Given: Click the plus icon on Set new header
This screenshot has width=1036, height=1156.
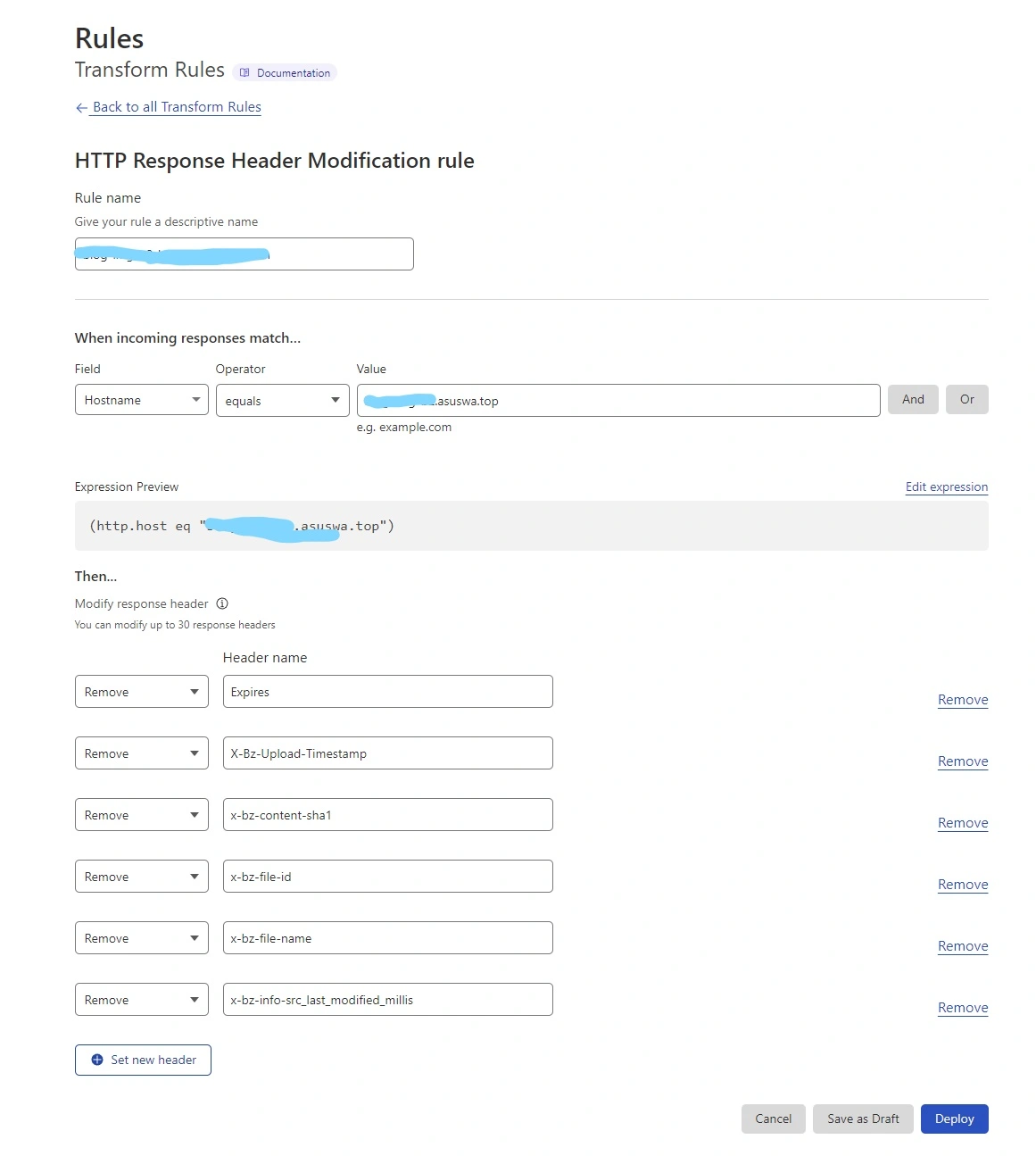Looking at the screenshot, I should tap(98, 1060).
